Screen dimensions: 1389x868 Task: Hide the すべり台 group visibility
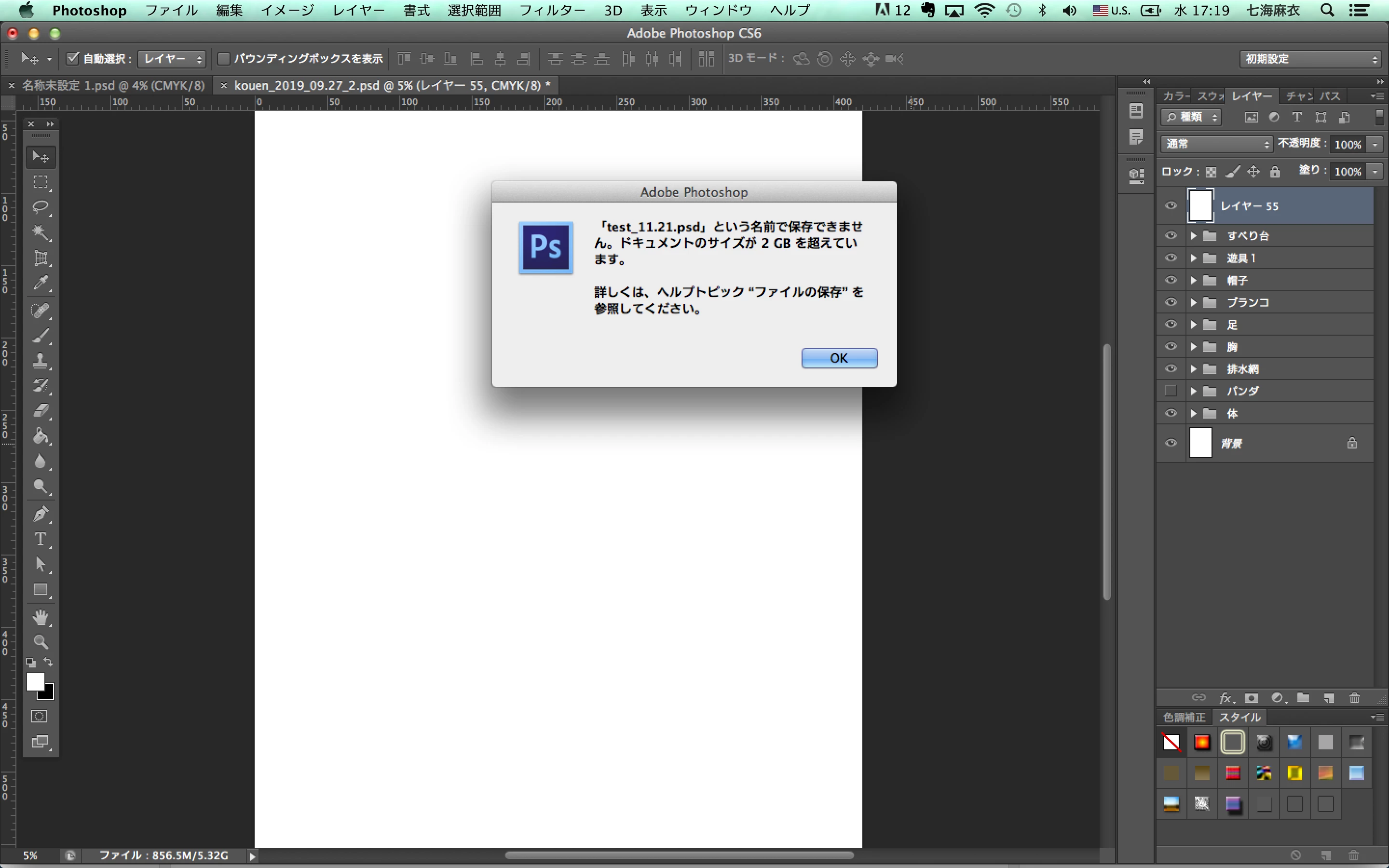tap(1171, 235)
